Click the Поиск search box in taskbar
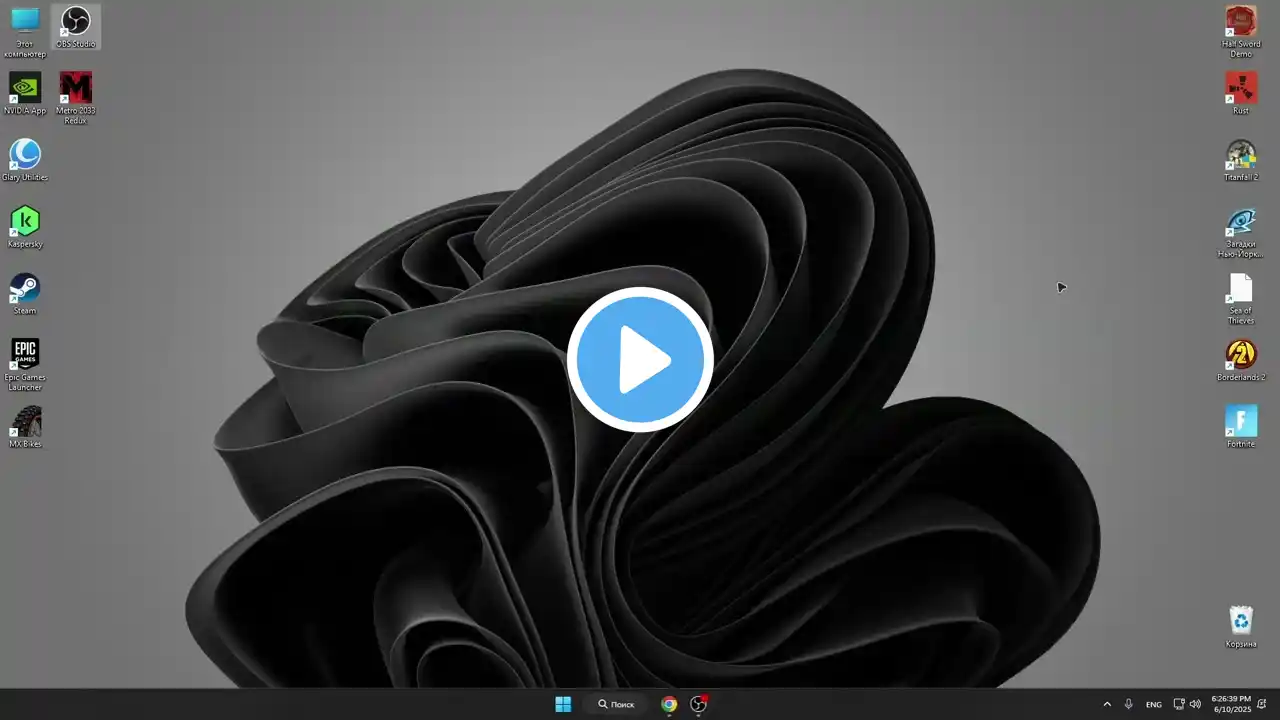 [x=616, y=704]
